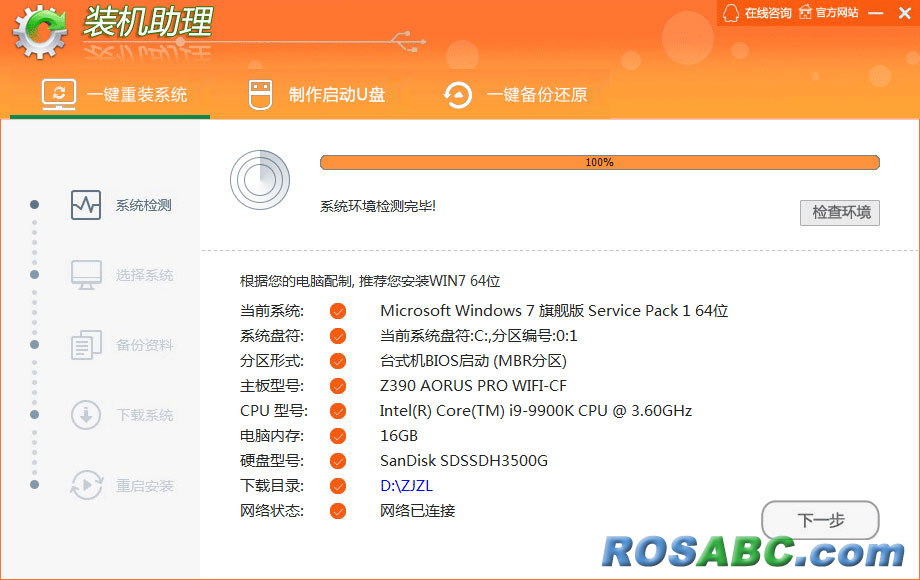Click the circular radar scan icon
The width and height of the screenshot is (920, 580).
point(260,180)
